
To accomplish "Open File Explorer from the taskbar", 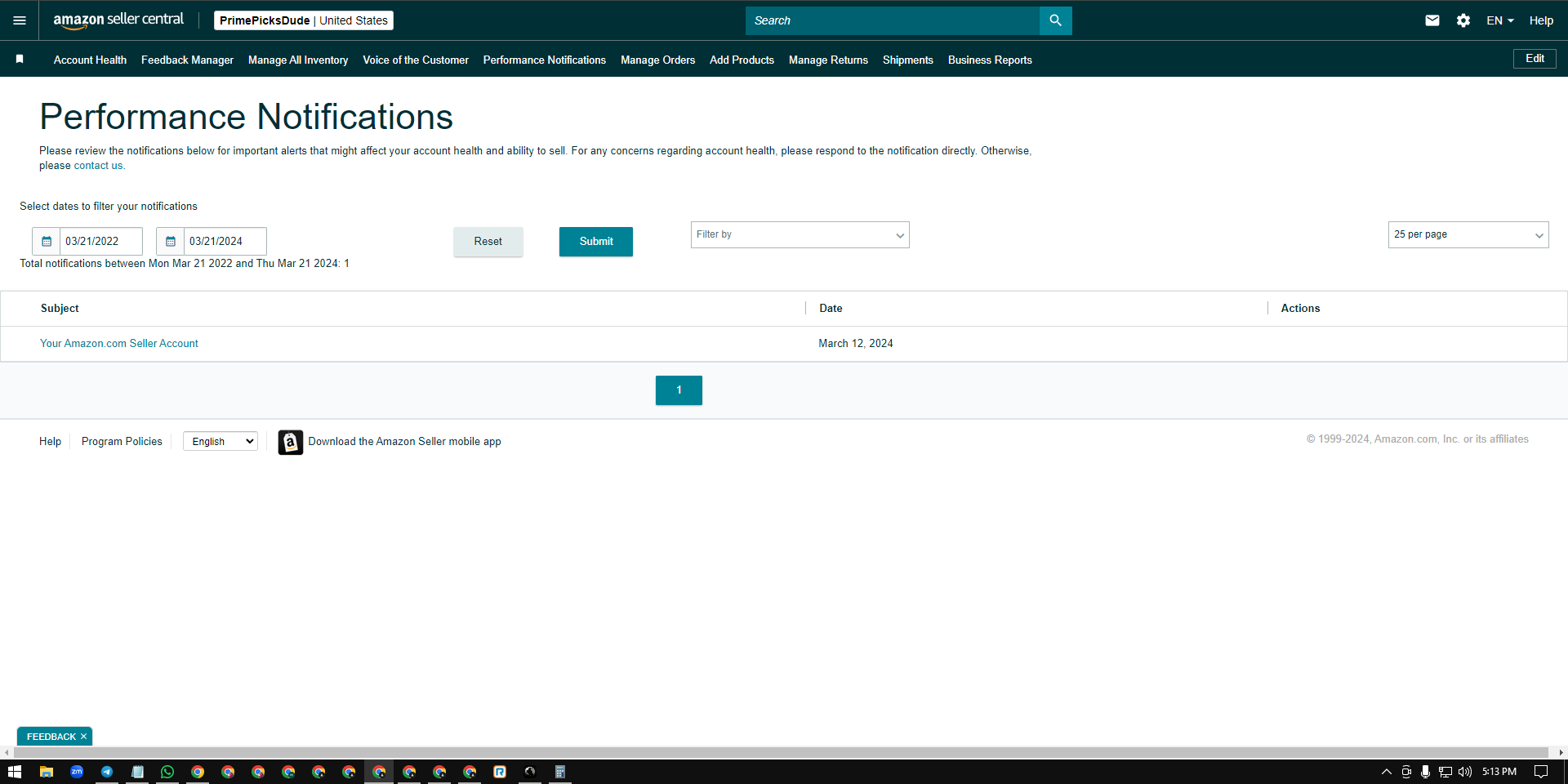I will (x=47, y=772).
